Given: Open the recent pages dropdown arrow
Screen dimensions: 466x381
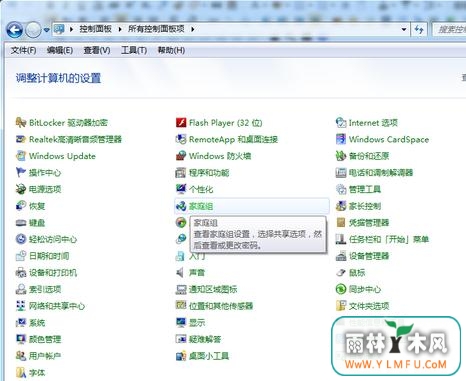Looking at the screenshot, I should click(47, 30).
